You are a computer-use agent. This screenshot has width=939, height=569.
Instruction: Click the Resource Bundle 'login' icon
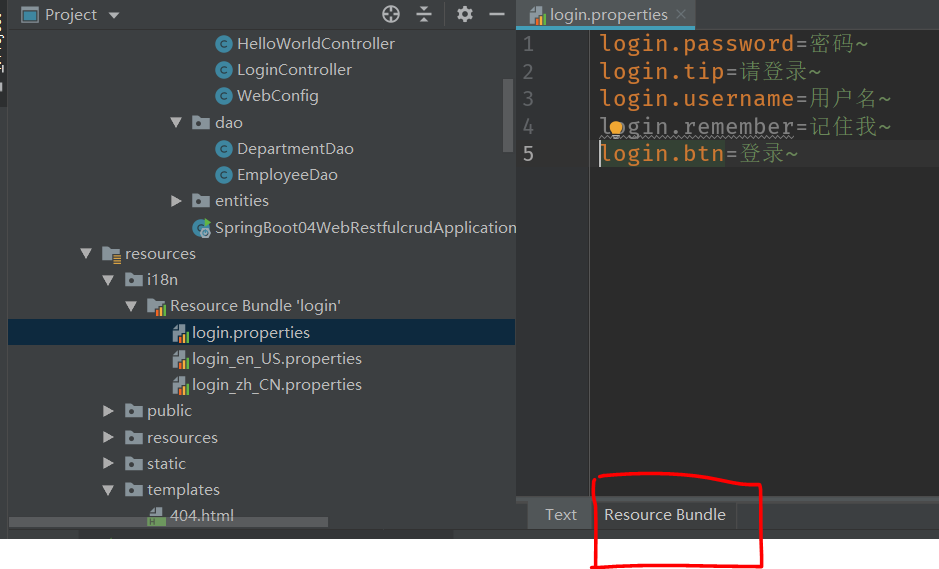click(x=156, y=306)
